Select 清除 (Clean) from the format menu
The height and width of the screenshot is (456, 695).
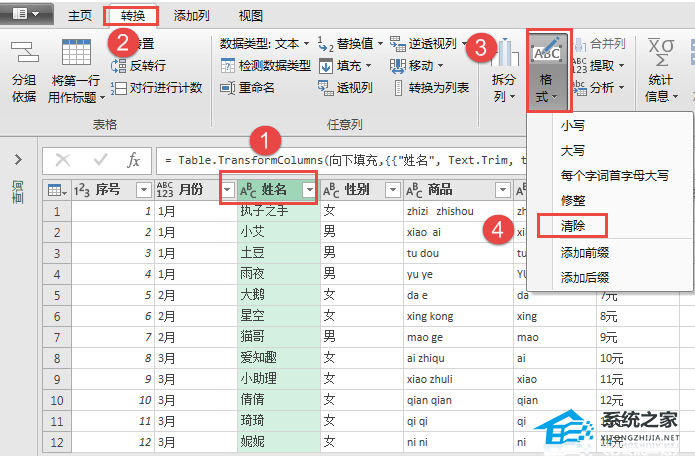tap(574, 226)
